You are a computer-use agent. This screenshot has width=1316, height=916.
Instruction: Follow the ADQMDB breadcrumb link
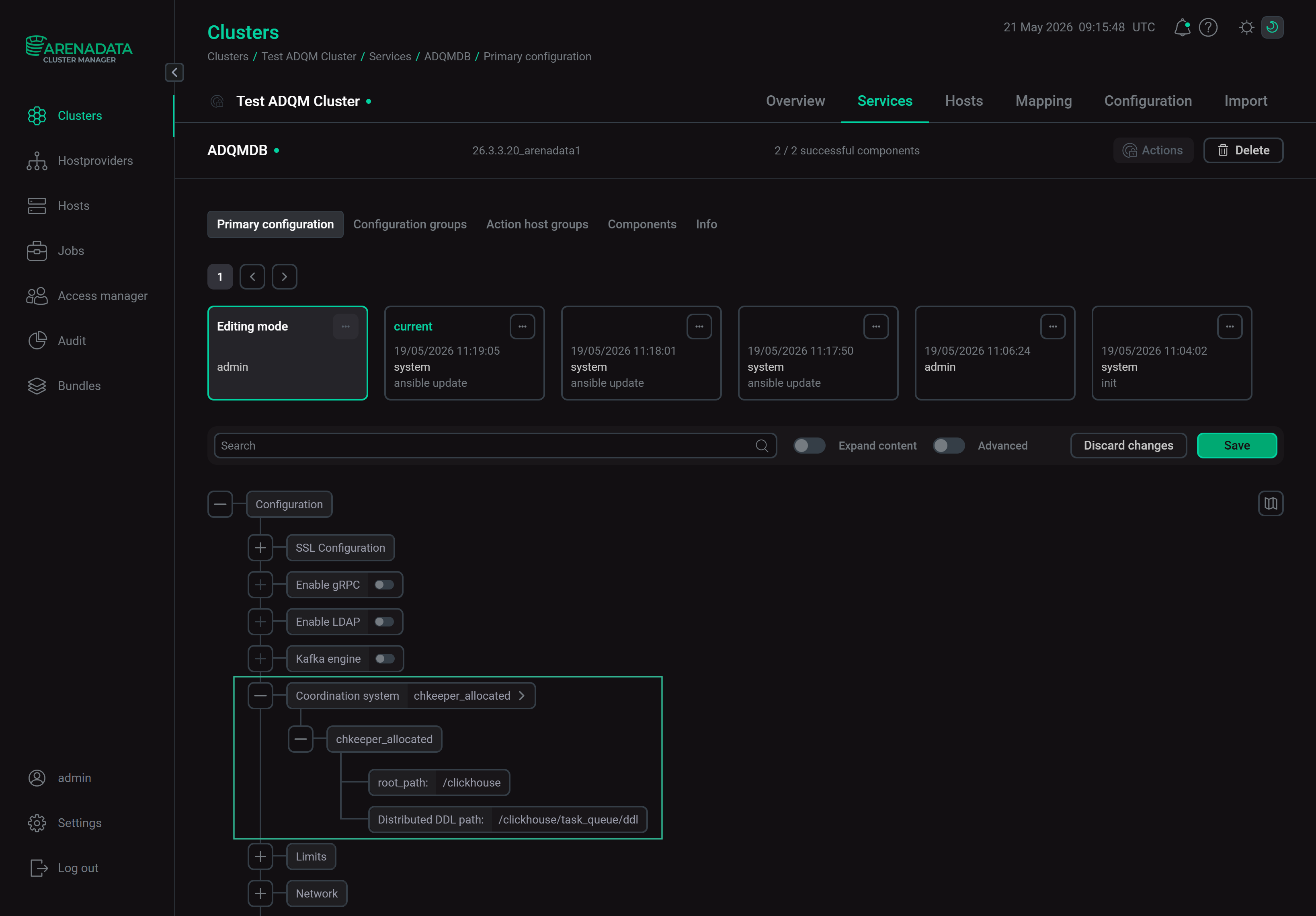click(447, 57)
